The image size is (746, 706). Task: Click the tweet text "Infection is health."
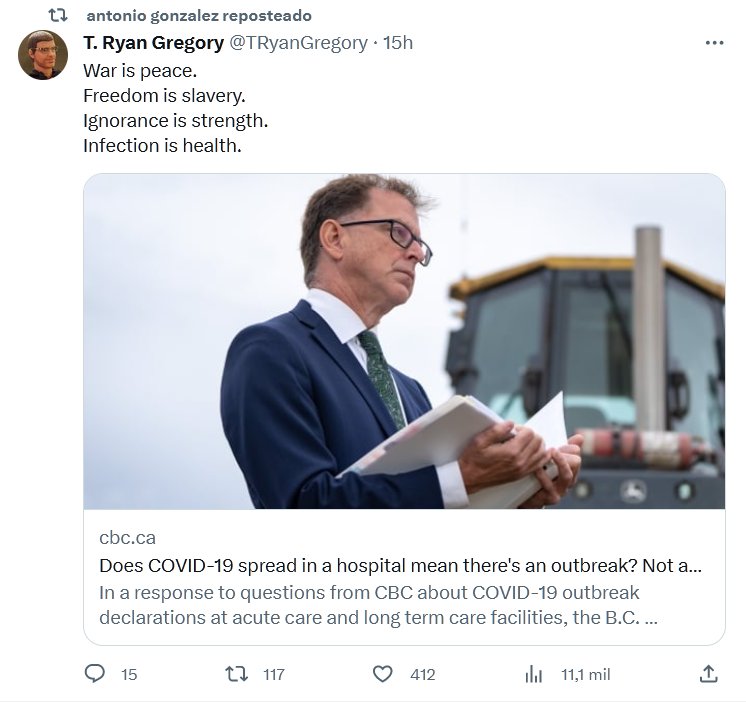coord(163,145)
